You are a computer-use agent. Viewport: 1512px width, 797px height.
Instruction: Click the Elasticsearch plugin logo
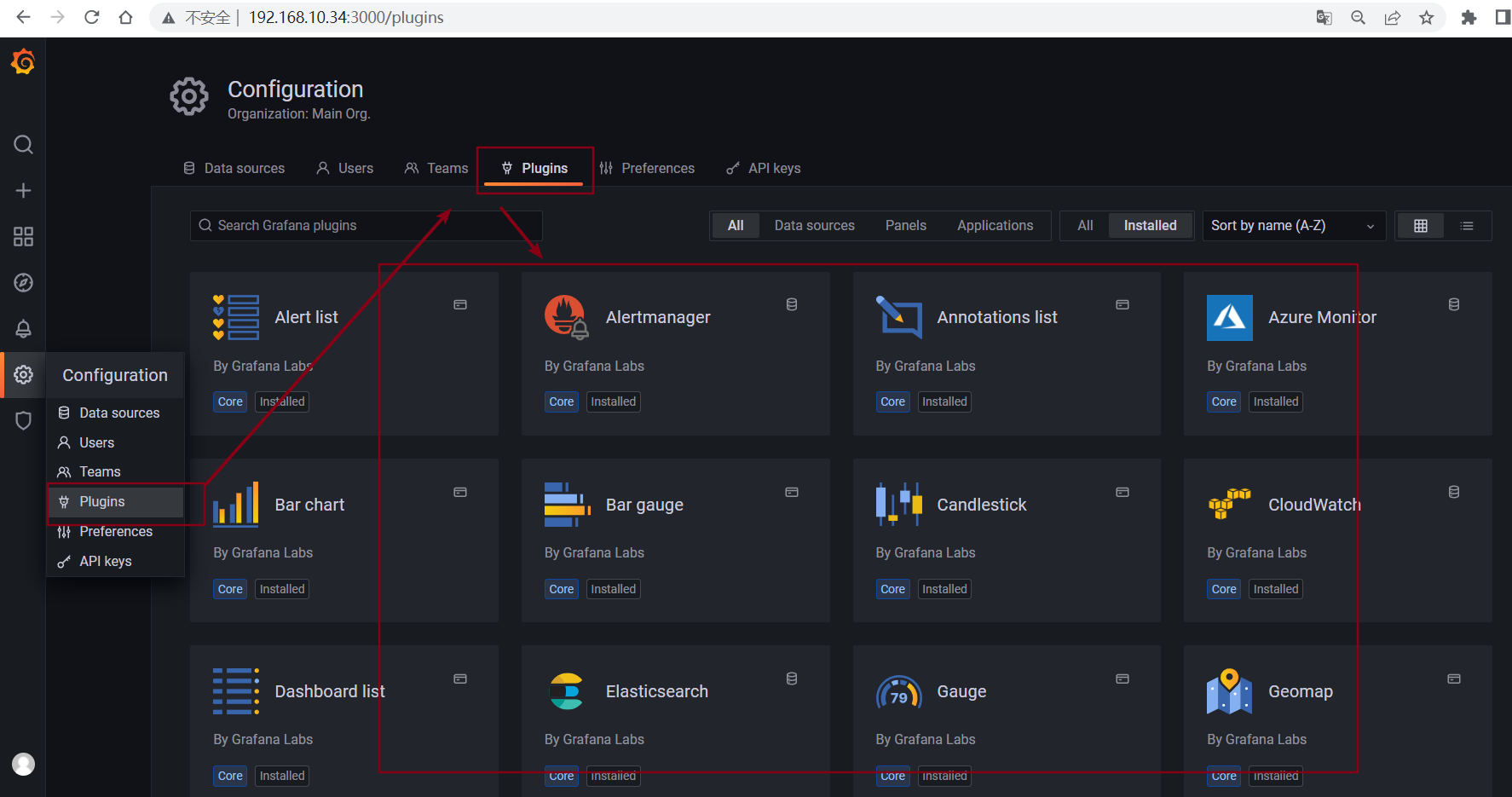[x=567, y=691]
